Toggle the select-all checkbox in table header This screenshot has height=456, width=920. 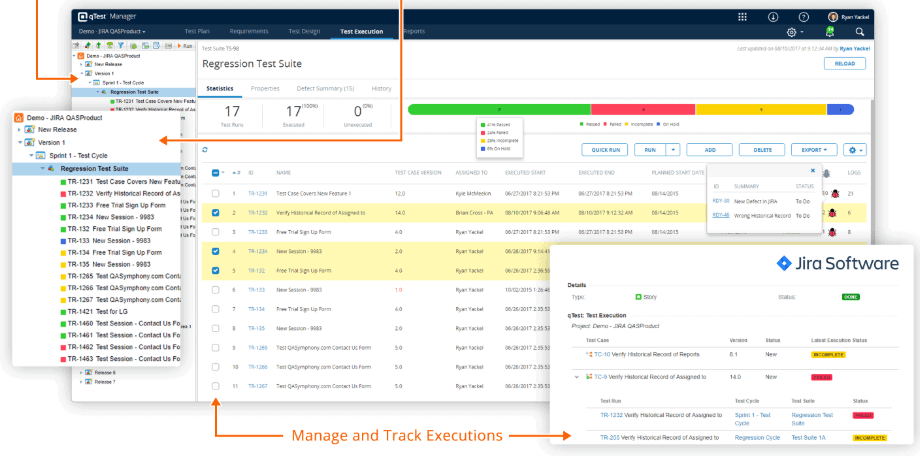pos(215,173)
